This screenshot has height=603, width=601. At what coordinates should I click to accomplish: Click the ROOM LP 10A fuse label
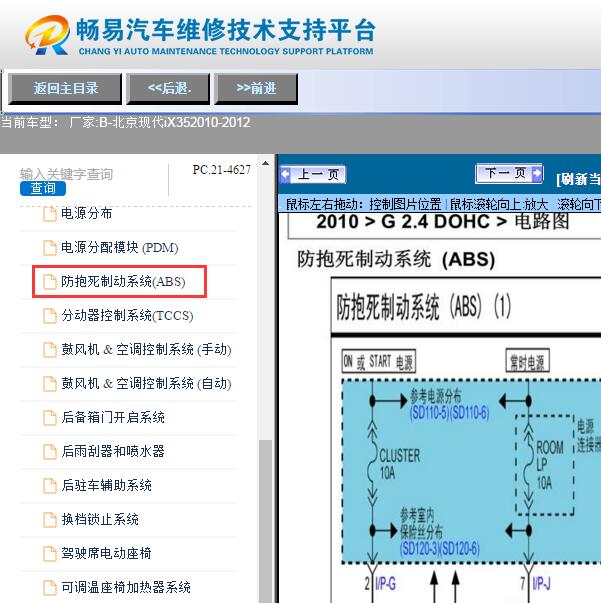pos(550,465)
